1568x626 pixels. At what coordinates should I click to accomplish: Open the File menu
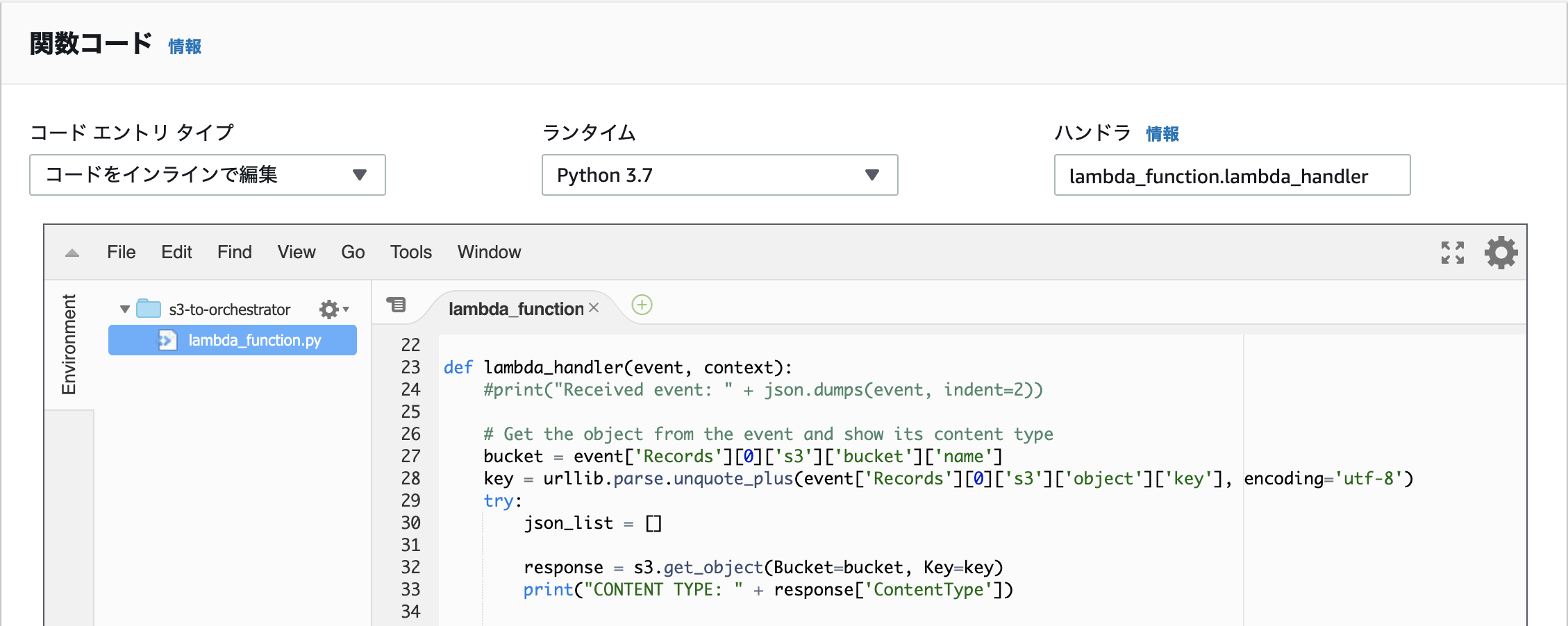point(122,252)
